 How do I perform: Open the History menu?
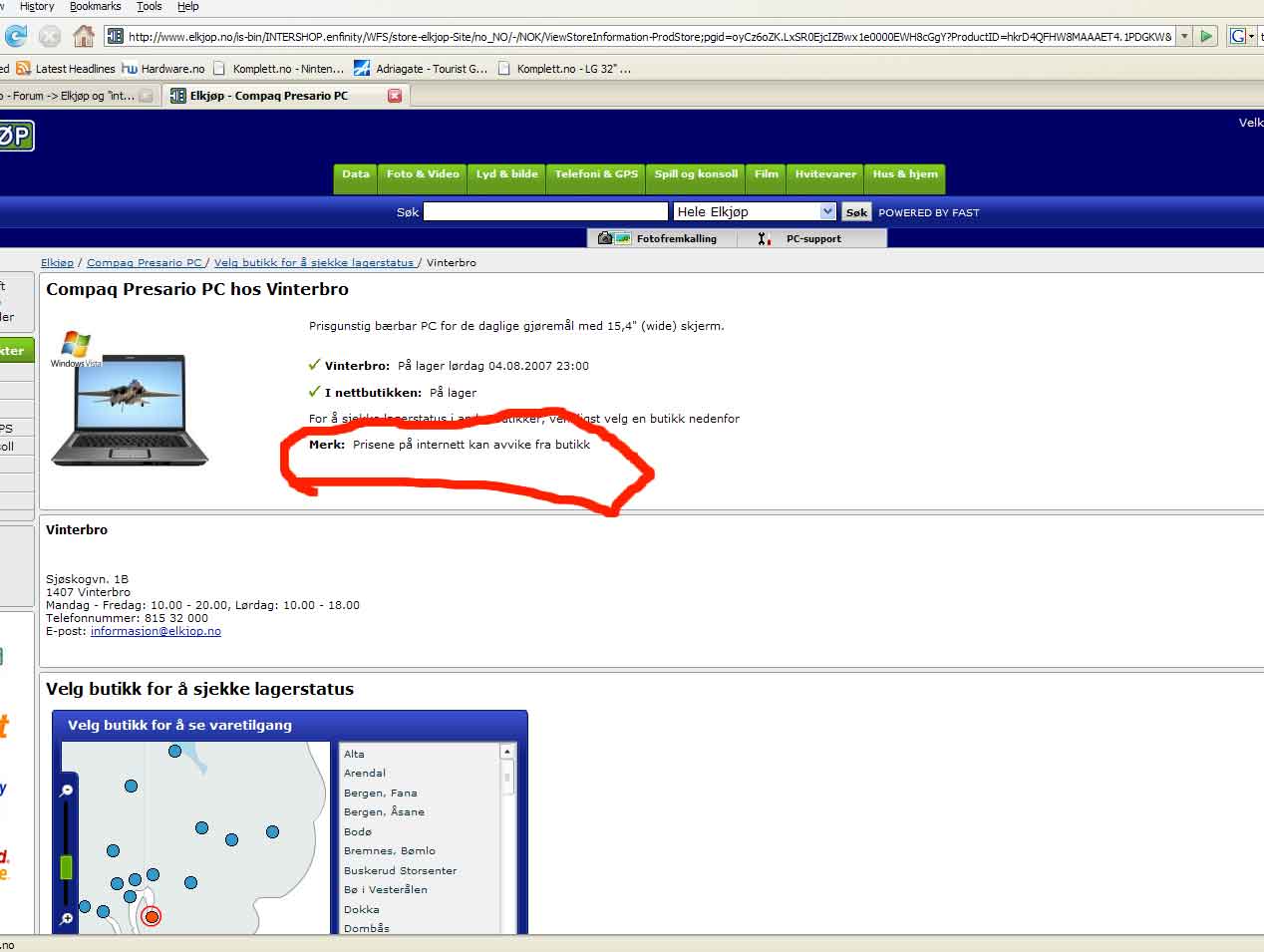click(x=37, y=6)
